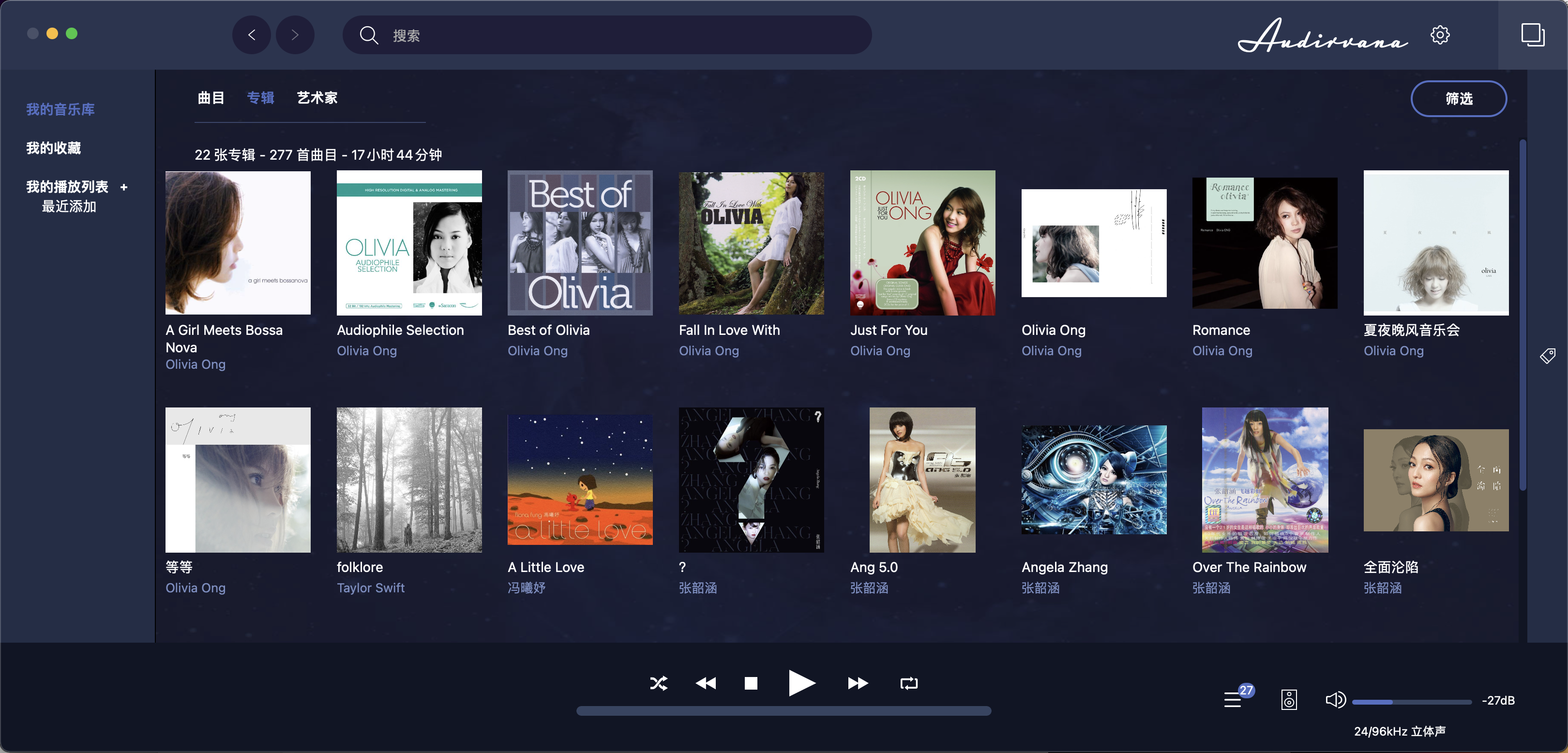Open the play queue list
The width and height of the screenshot is (1568, 753).
click(x=1233, y=700)
